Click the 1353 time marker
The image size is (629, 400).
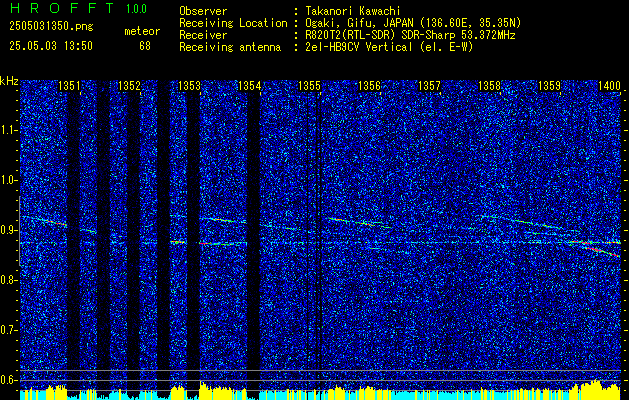click(x=189, y=86)
